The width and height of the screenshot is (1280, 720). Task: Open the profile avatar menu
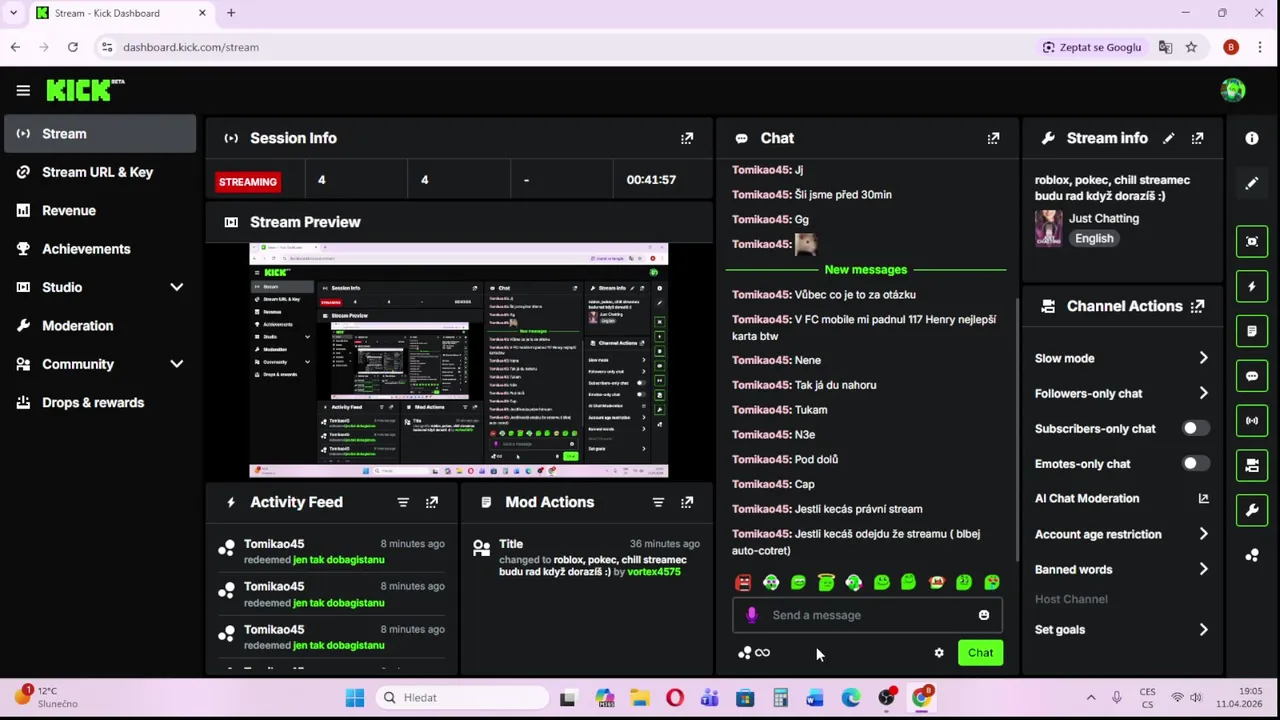(1233, 90)
